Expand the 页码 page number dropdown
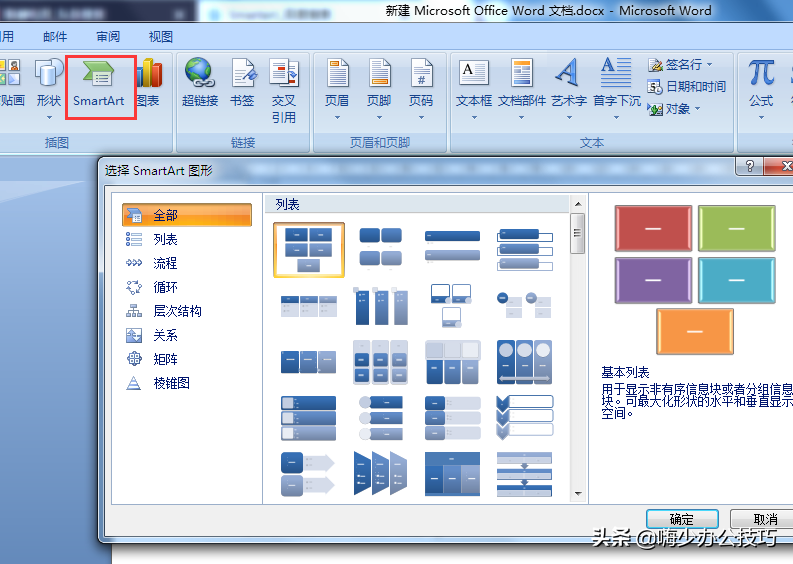 421,117
